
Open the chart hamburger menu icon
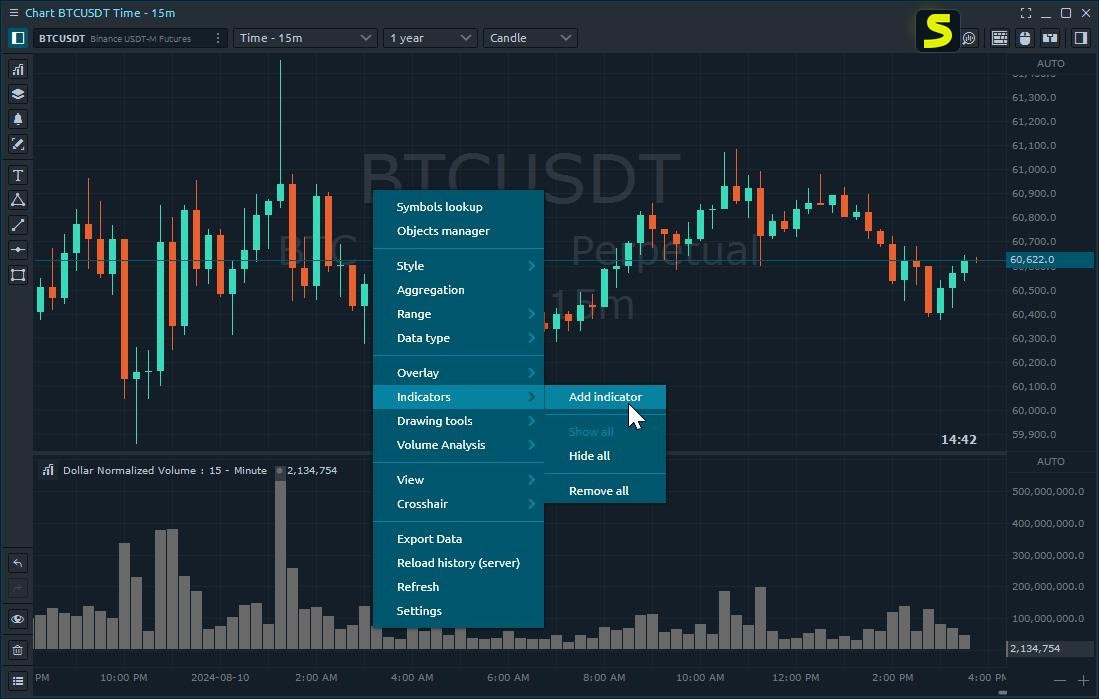13,13
